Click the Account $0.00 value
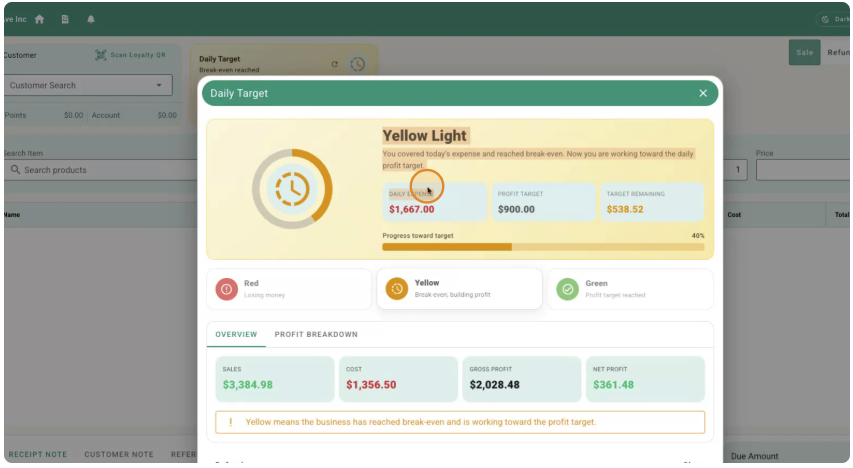 167,115
